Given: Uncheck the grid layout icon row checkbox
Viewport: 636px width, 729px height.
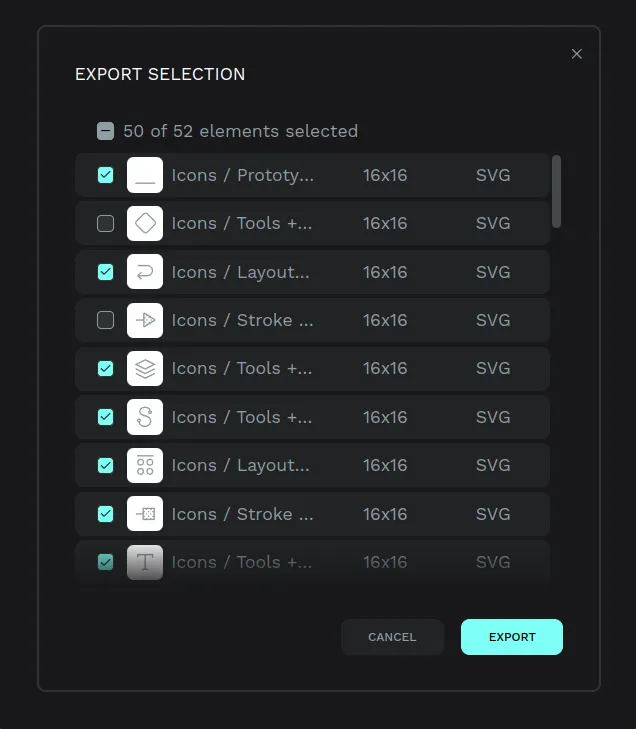Looking at the screenshot, I should pyautogui.click(x=105, y=465).
